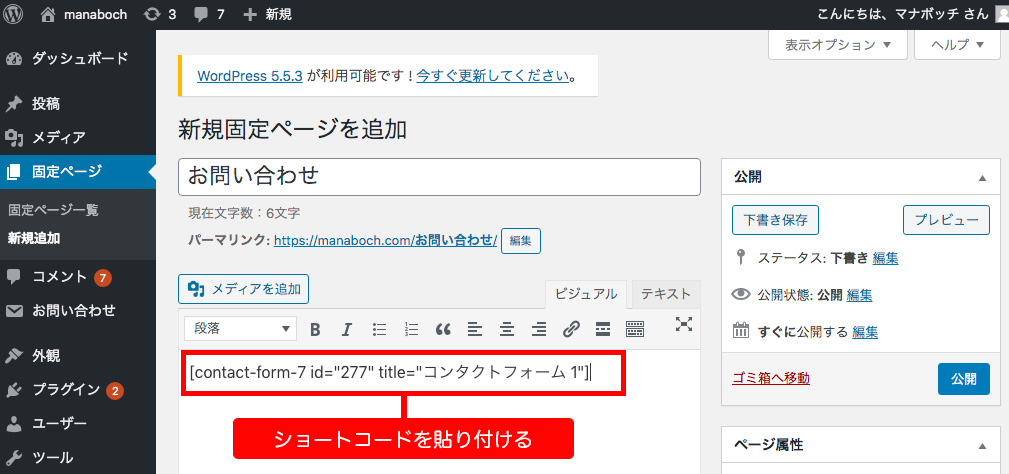
Task: Click the 現在文字数：6文字 text
Action: coord(245,212)
